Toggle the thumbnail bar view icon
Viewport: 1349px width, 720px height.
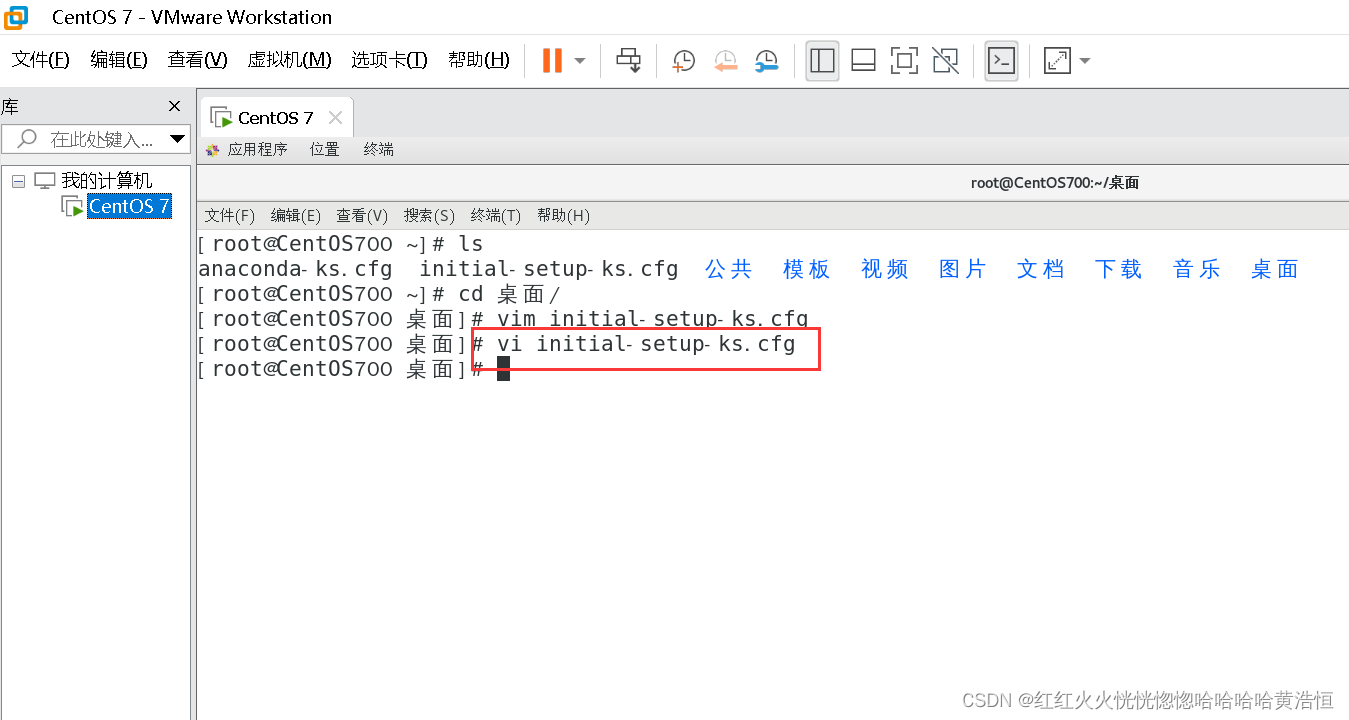(863, 61)
